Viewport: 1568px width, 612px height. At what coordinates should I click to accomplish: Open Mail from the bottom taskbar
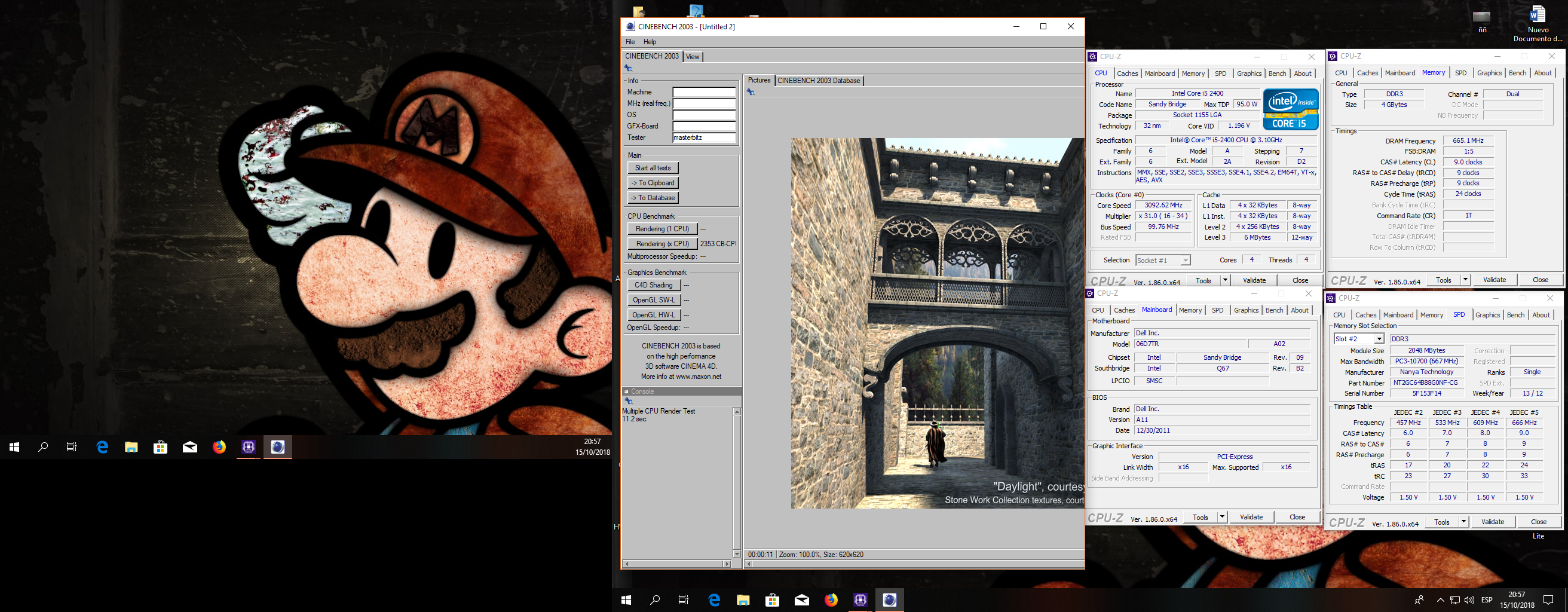802,600
